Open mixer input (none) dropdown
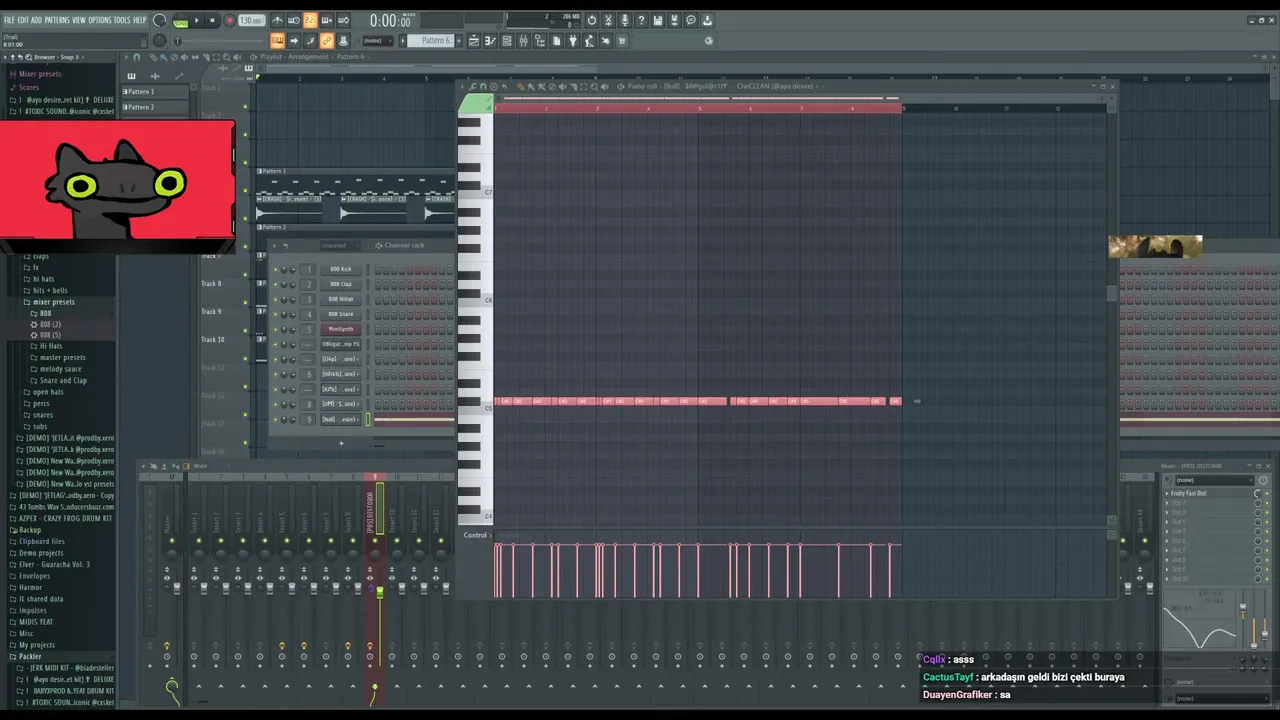Screen dimensions: 1280x720 1213,480
